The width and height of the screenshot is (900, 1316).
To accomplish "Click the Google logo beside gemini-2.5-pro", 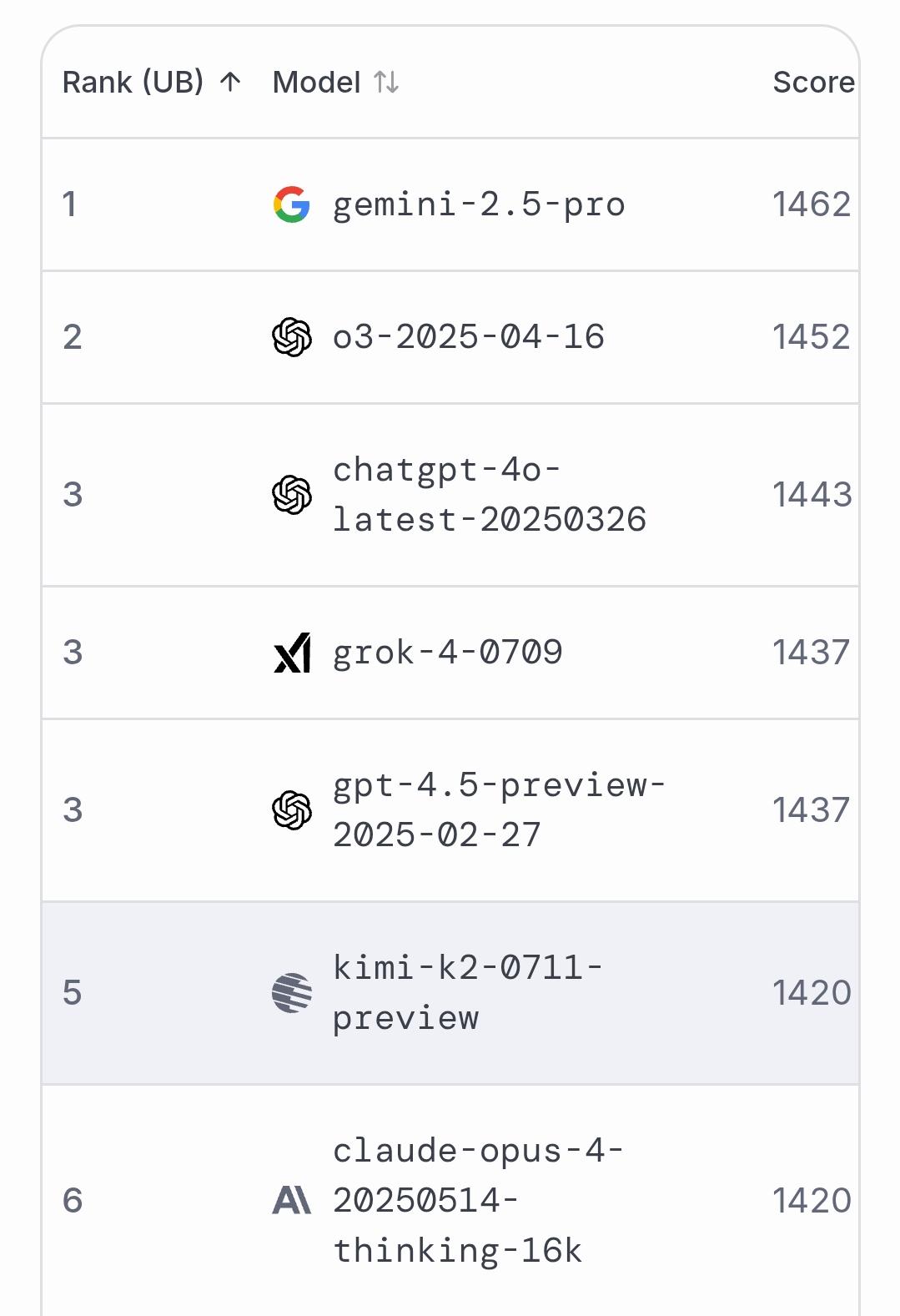I will [x=291, y=204].
